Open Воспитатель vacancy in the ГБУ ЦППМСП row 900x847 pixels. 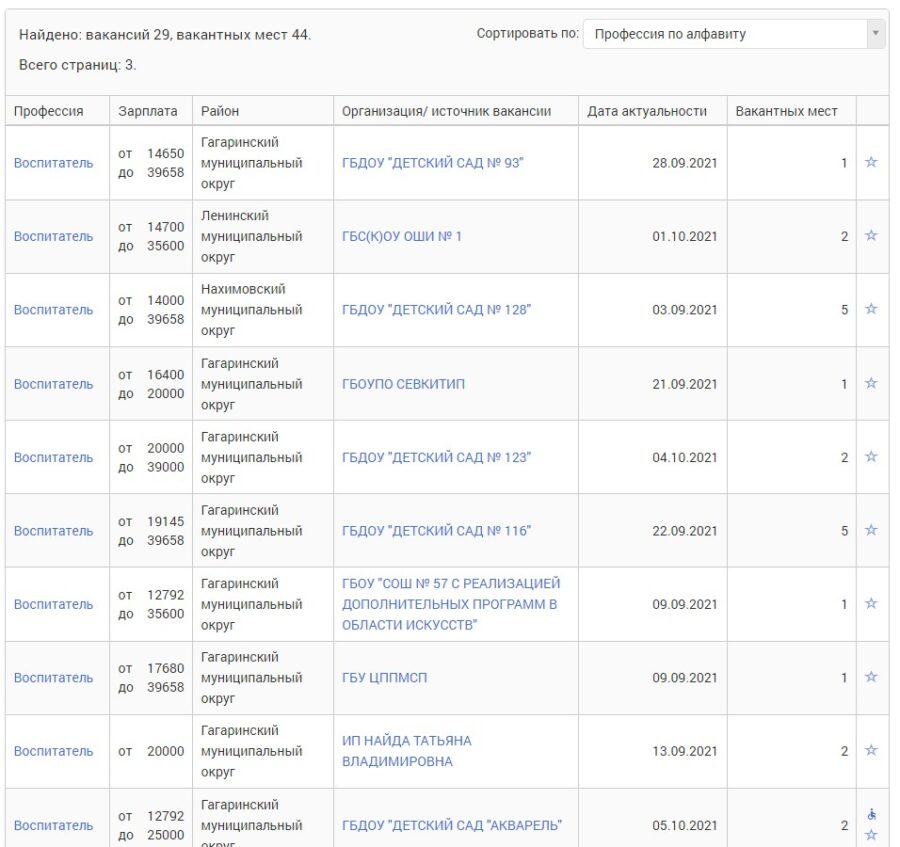(x=53, y=678)
